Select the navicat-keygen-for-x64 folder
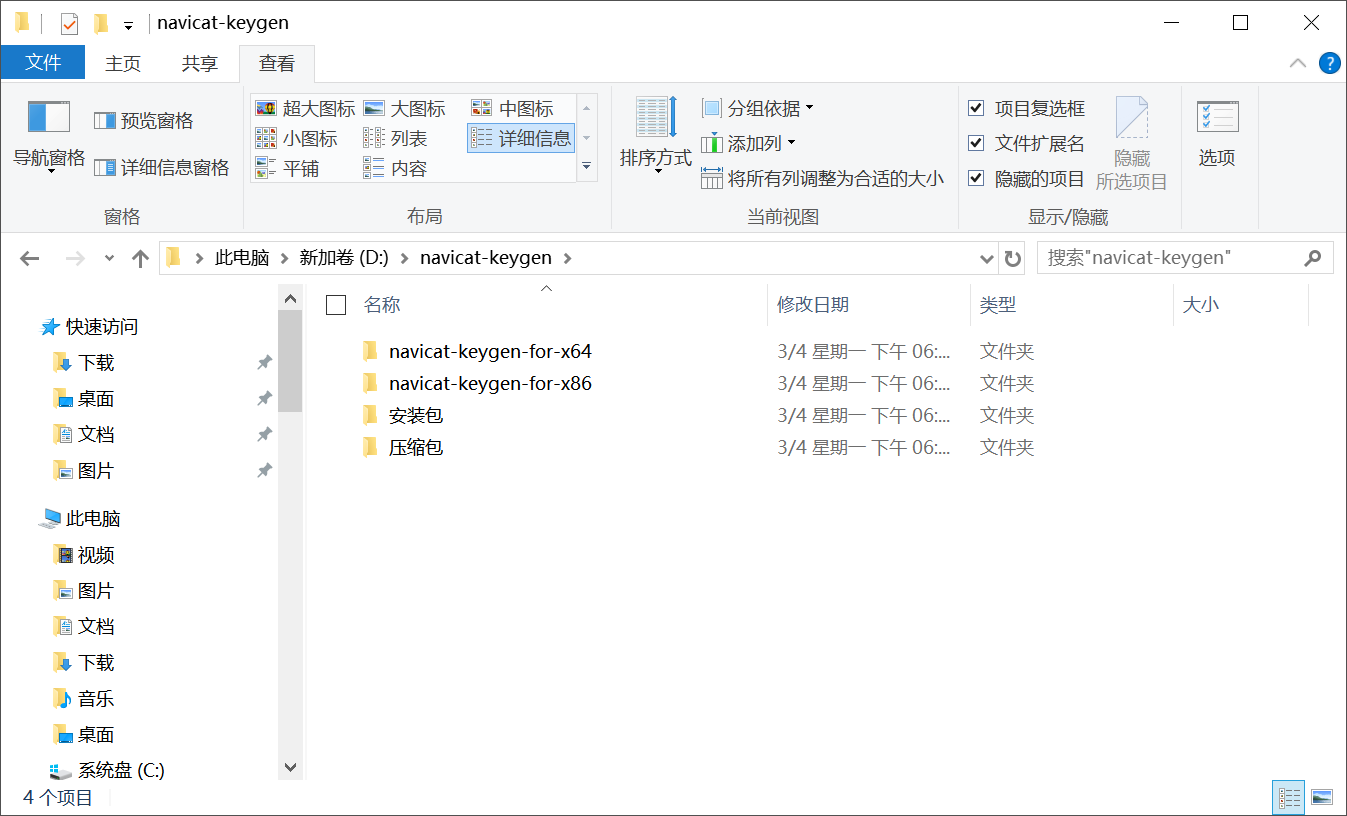Viewport: 1347px width, 816px height. coord(490,352)
